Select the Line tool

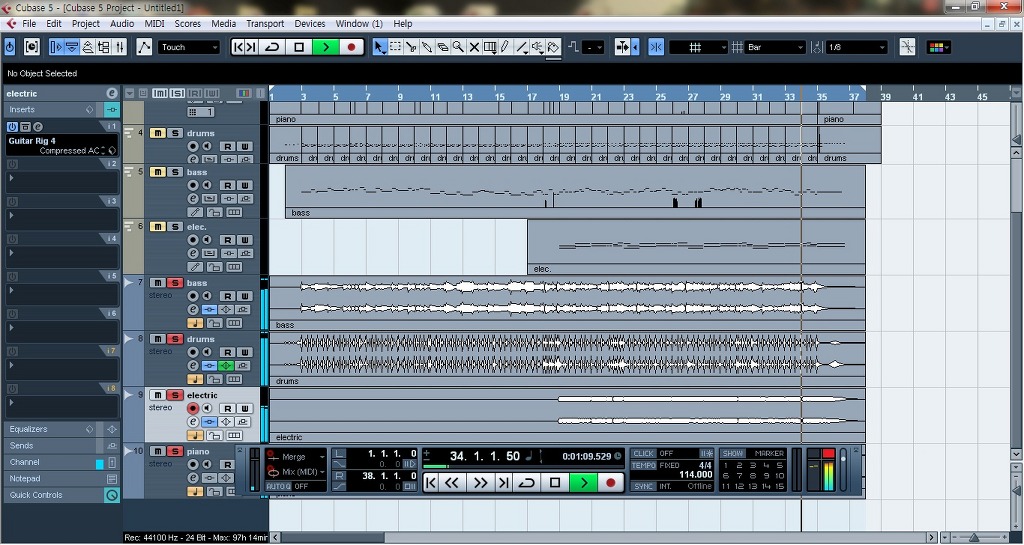pyautogui.click(x=521, y=47)
